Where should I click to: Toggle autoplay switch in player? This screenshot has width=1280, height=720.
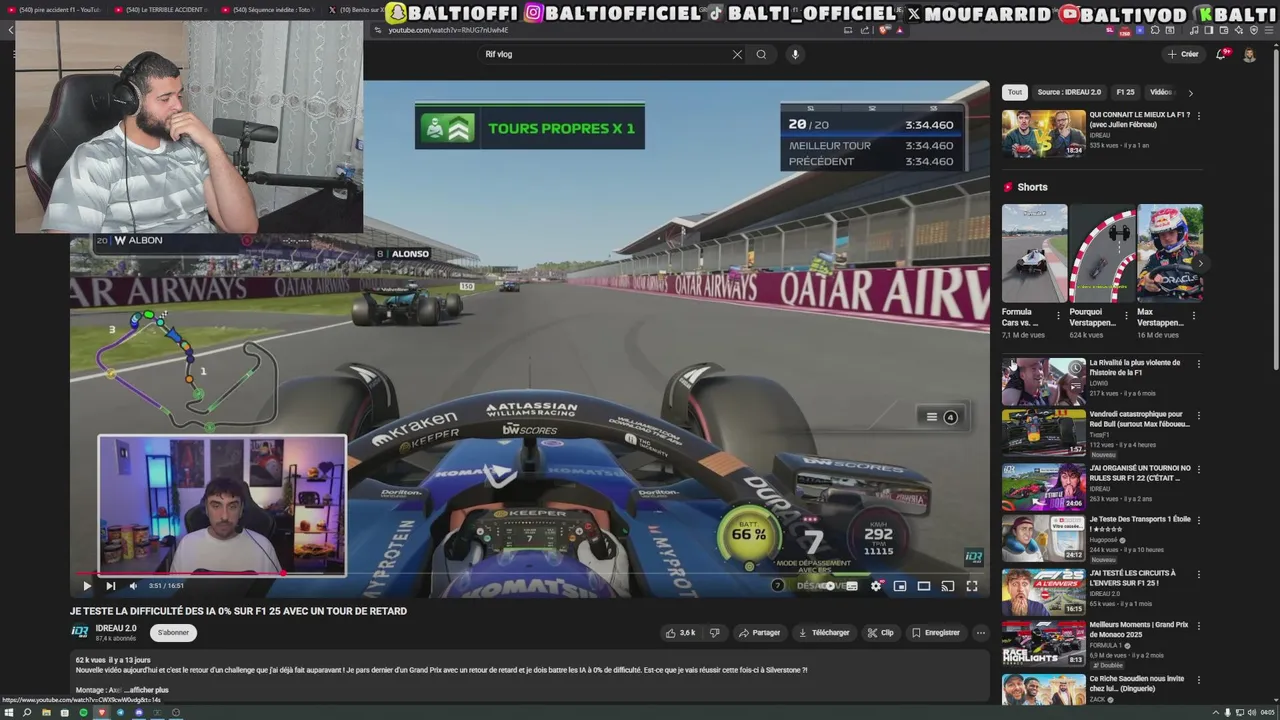826,586
